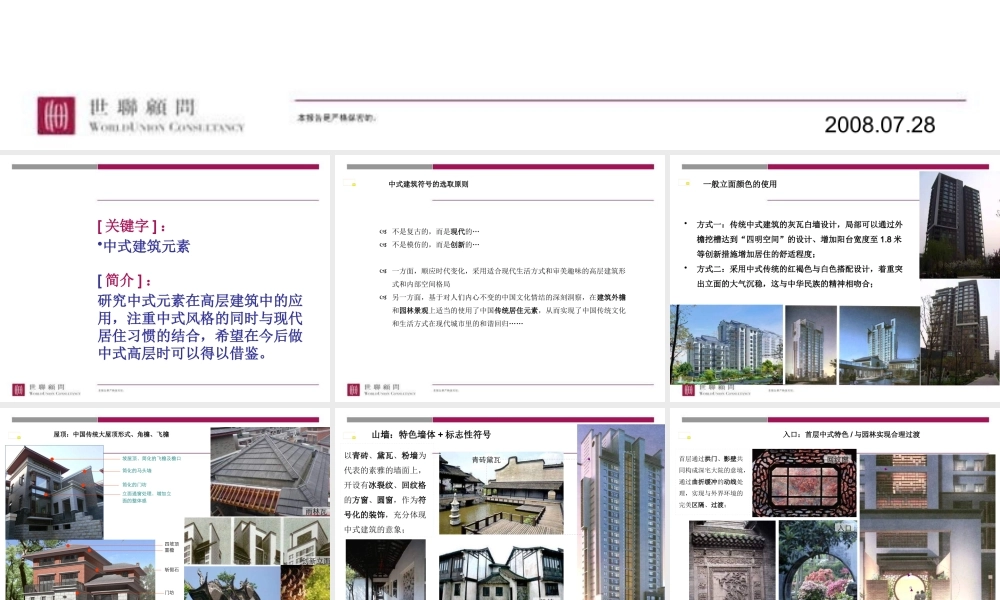Select the 研究中式元素 introduction paragraph
This screenshot has width=1000, height=600.
[x=200, y=326]
